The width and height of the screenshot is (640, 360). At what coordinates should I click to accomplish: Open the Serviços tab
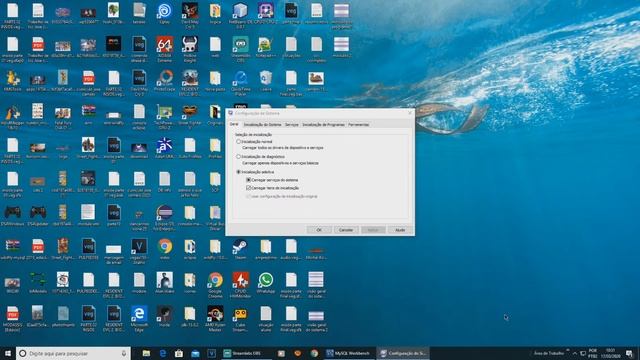[x=291, y=124]
